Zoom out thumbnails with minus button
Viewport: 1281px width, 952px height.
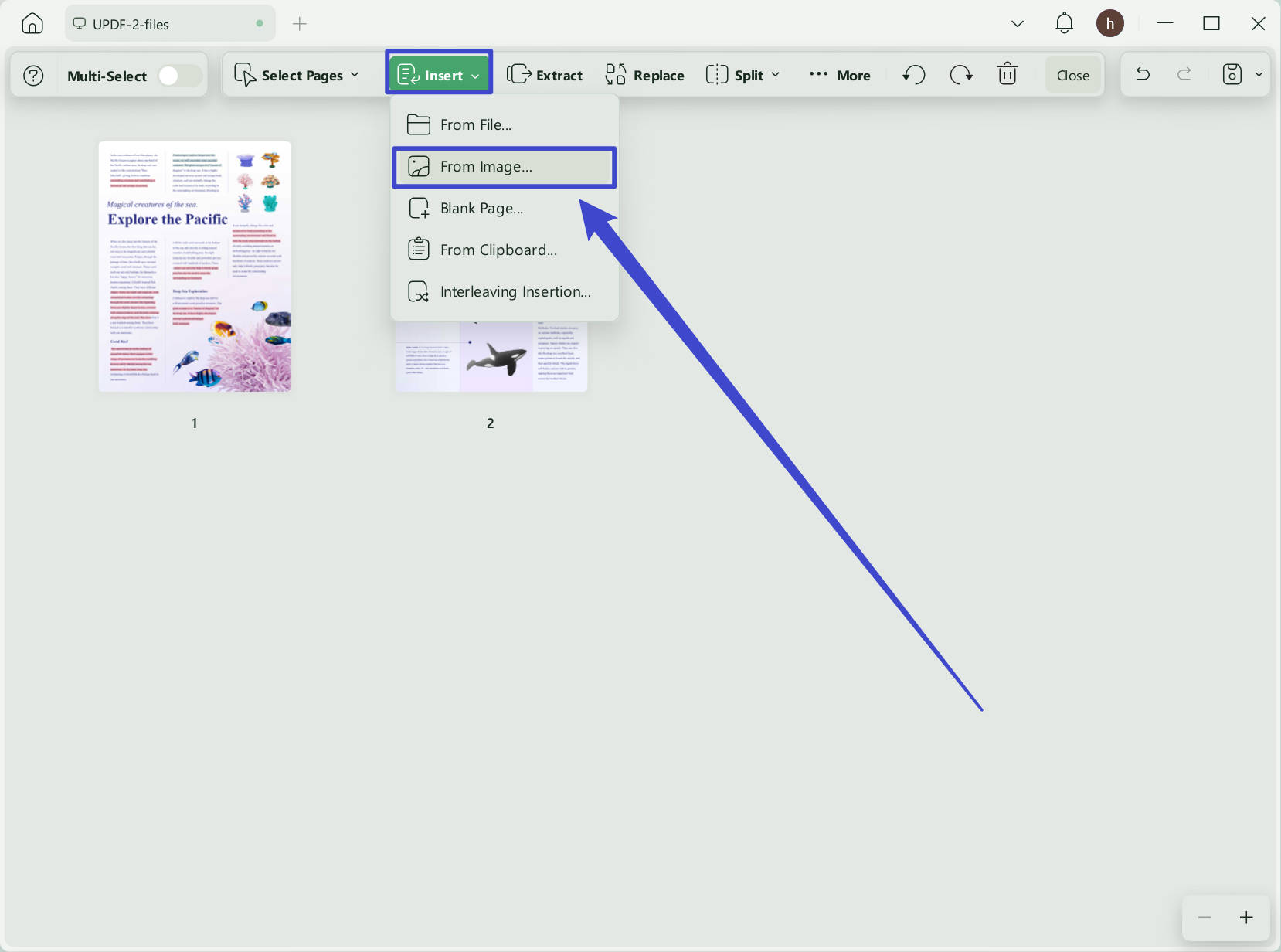[1205, 917]
